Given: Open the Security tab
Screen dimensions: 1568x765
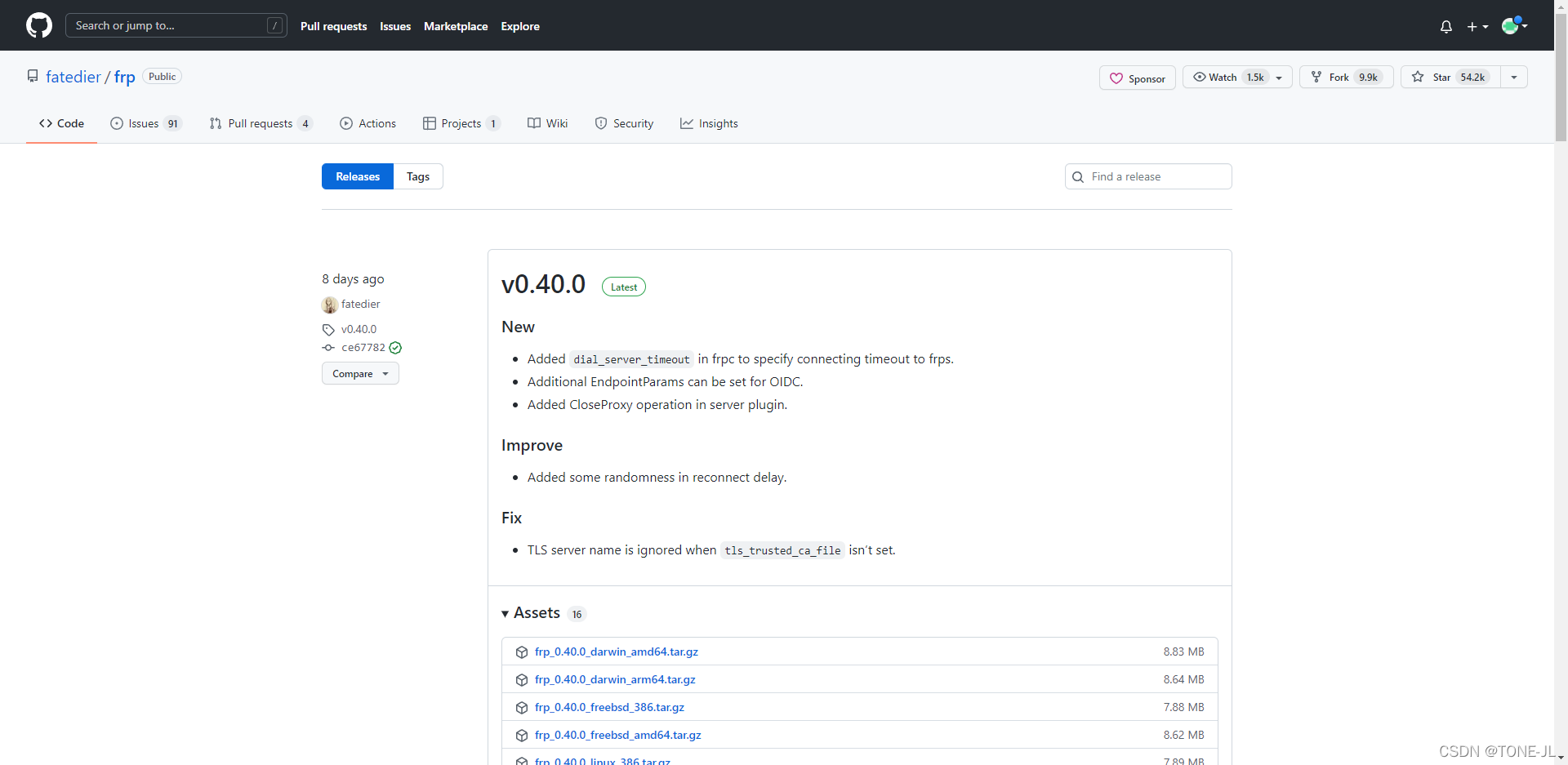Looking at the screenshot, I should (624, 123).
